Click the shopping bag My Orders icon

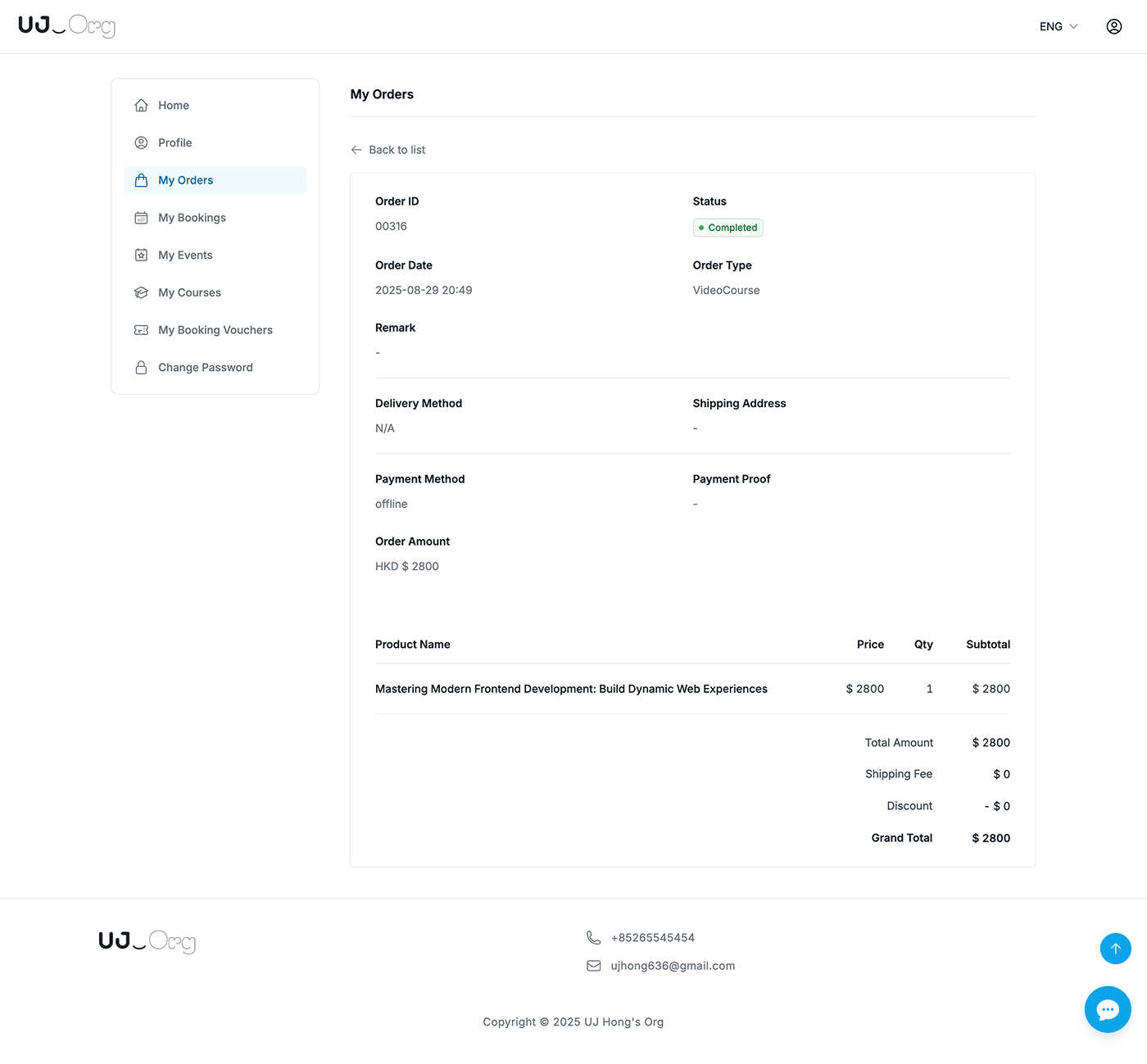tap(141, 180)
